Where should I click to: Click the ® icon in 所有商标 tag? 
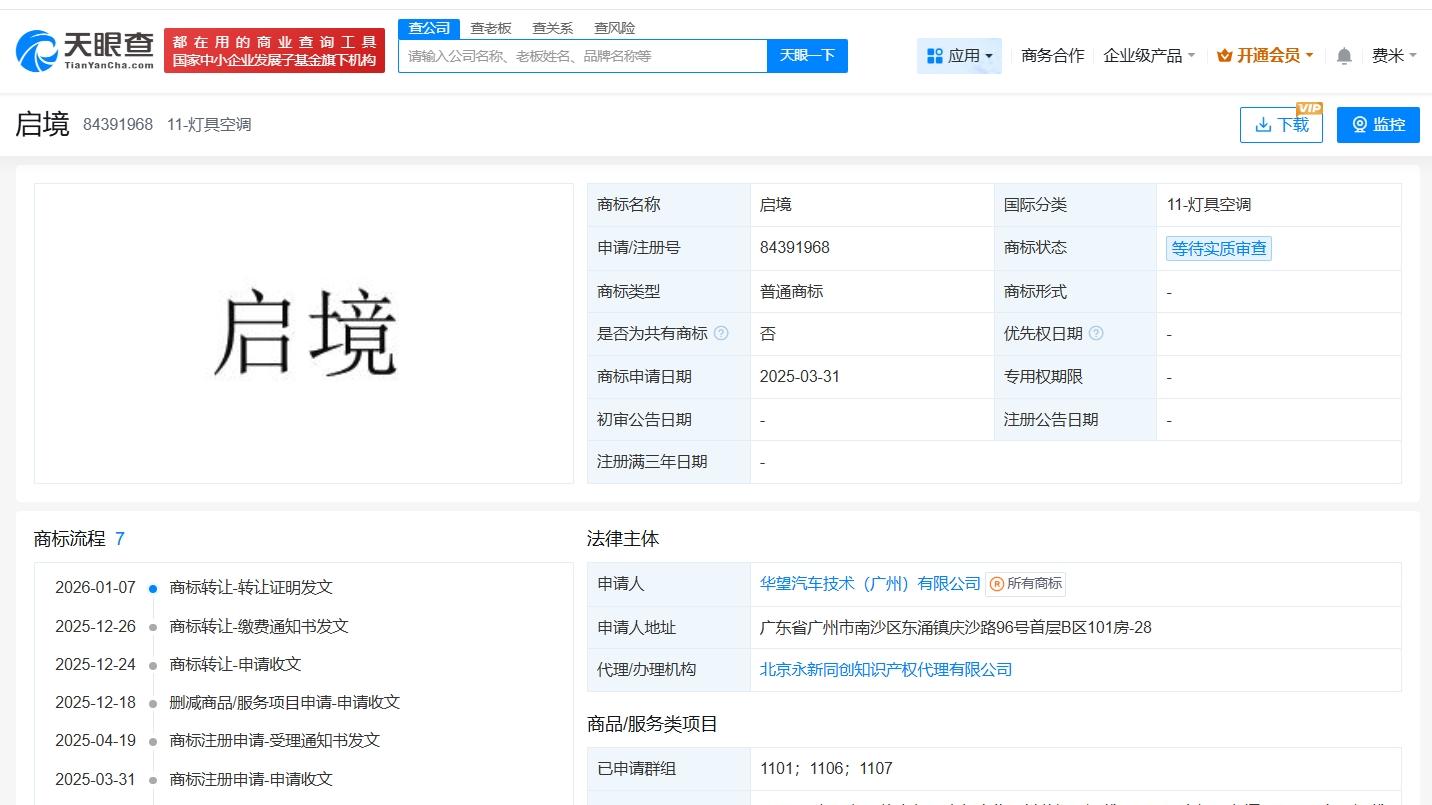pyautogui.click(x=997, y=584)
